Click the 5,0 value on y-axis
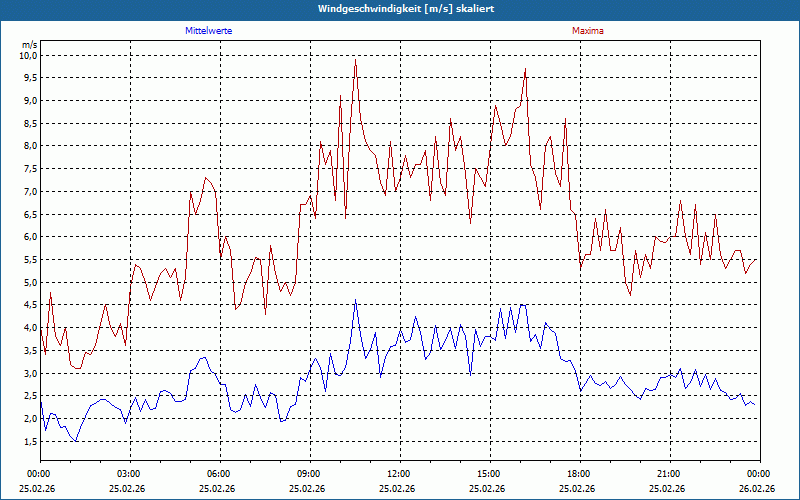This screenshot has height=500, width=800. (30, 282)
